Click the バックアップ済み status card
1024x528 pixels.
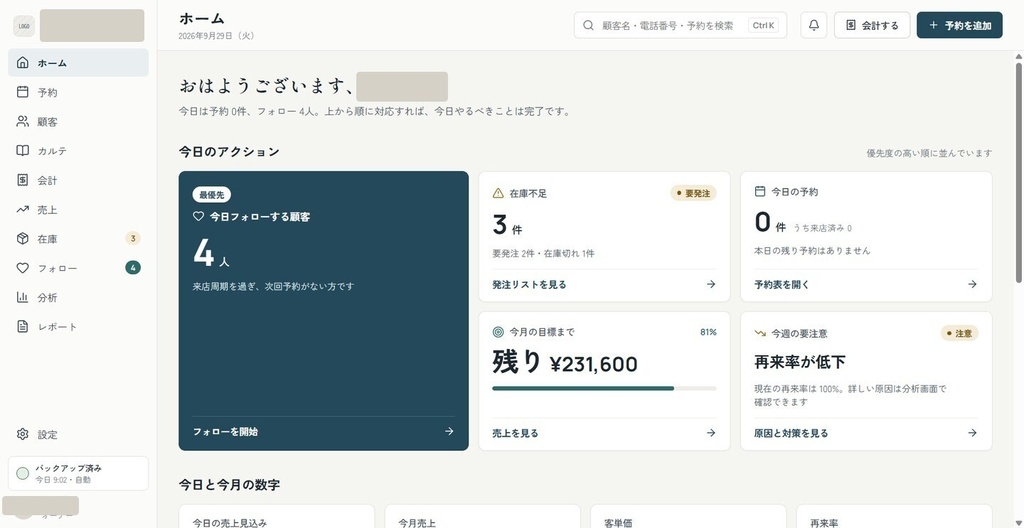click(x=78, y=473)
